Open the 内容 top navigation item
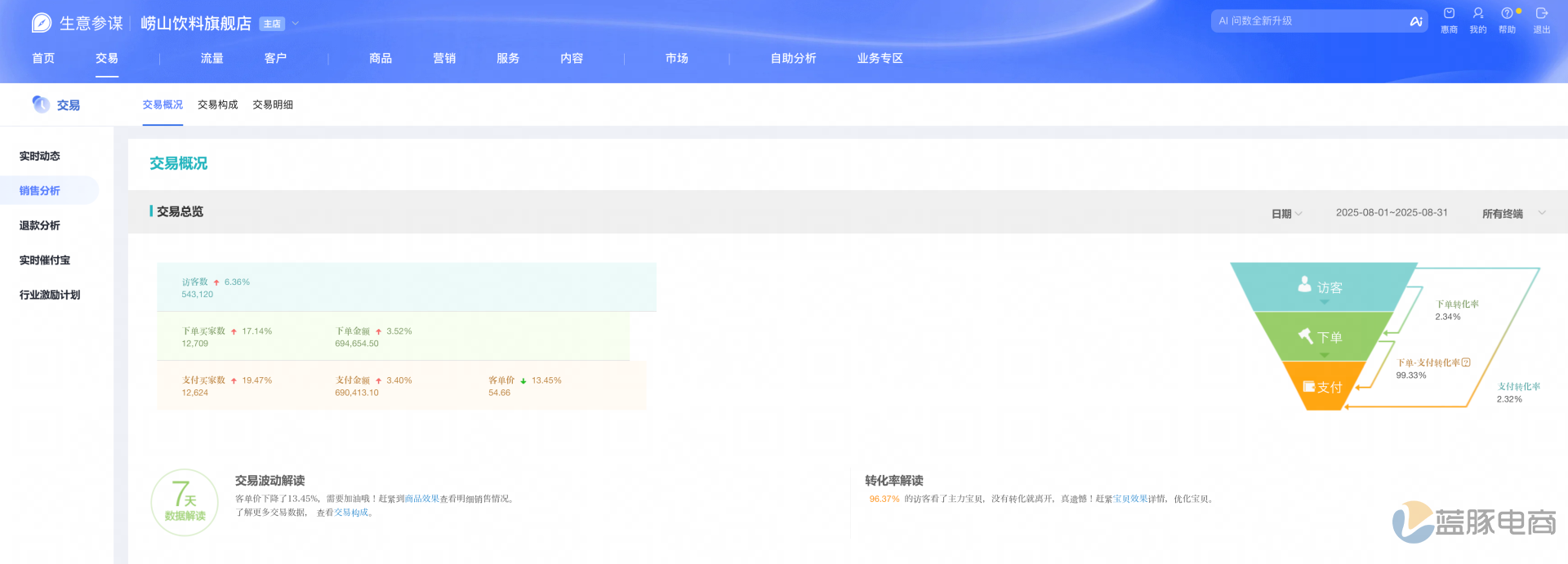This screenshot has width=1568, height=564. click(x=572, y=58)
